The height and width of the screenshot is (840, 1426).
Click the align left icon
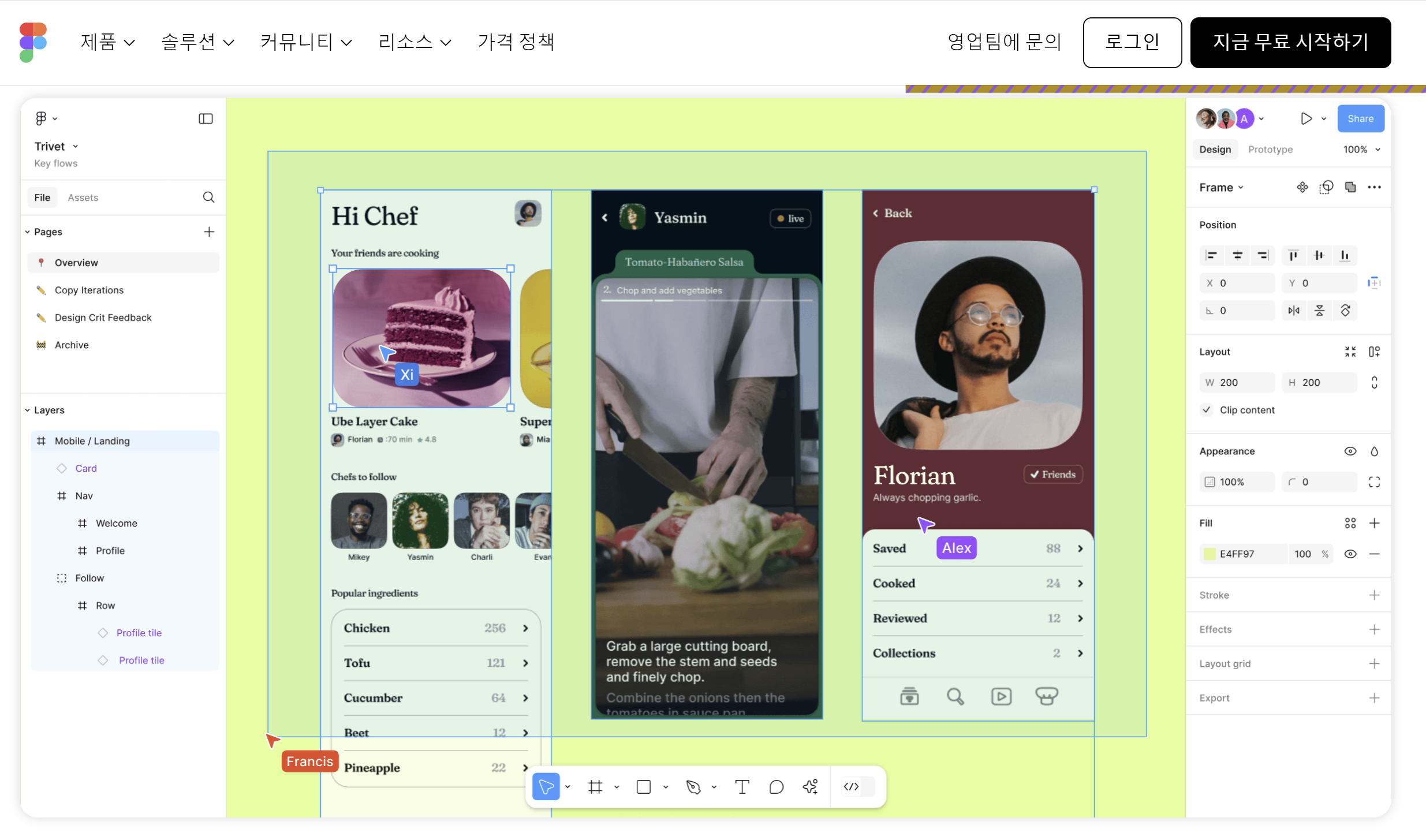tap(1212, 255)
